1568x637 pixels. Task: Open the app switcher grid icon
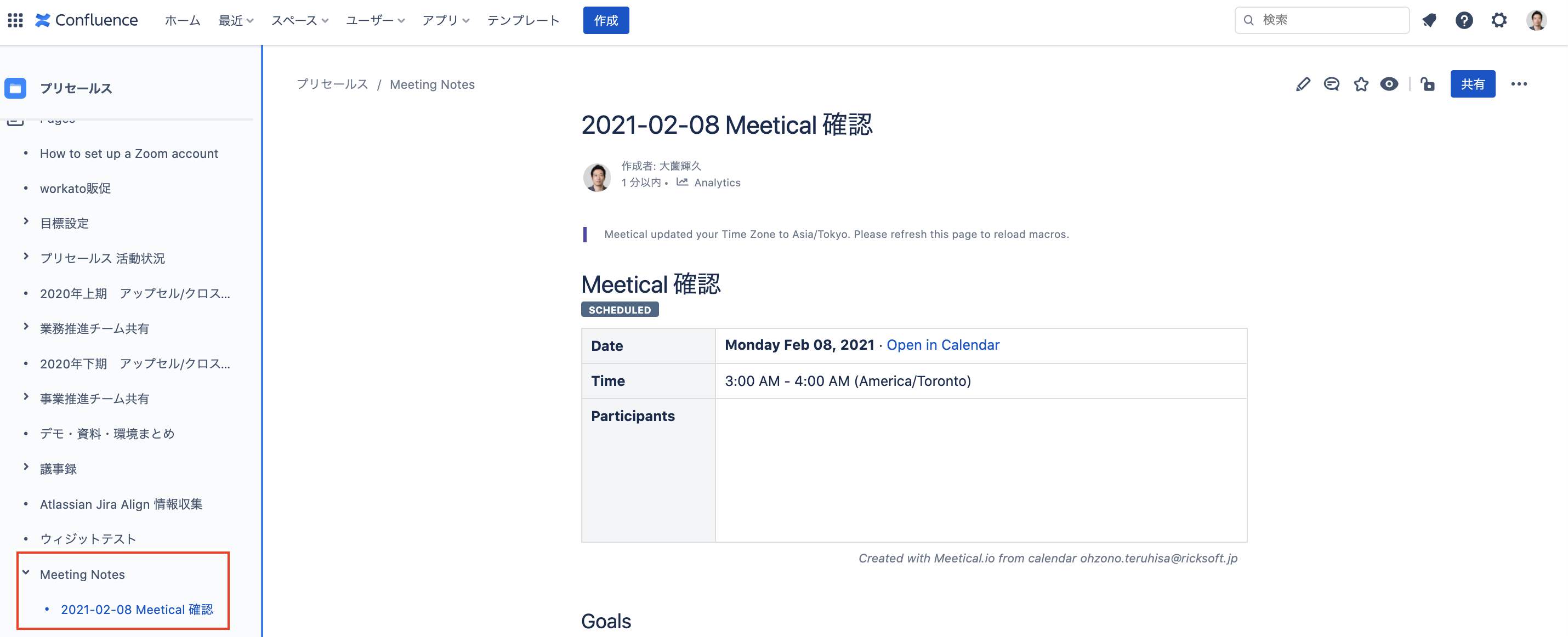15,20
